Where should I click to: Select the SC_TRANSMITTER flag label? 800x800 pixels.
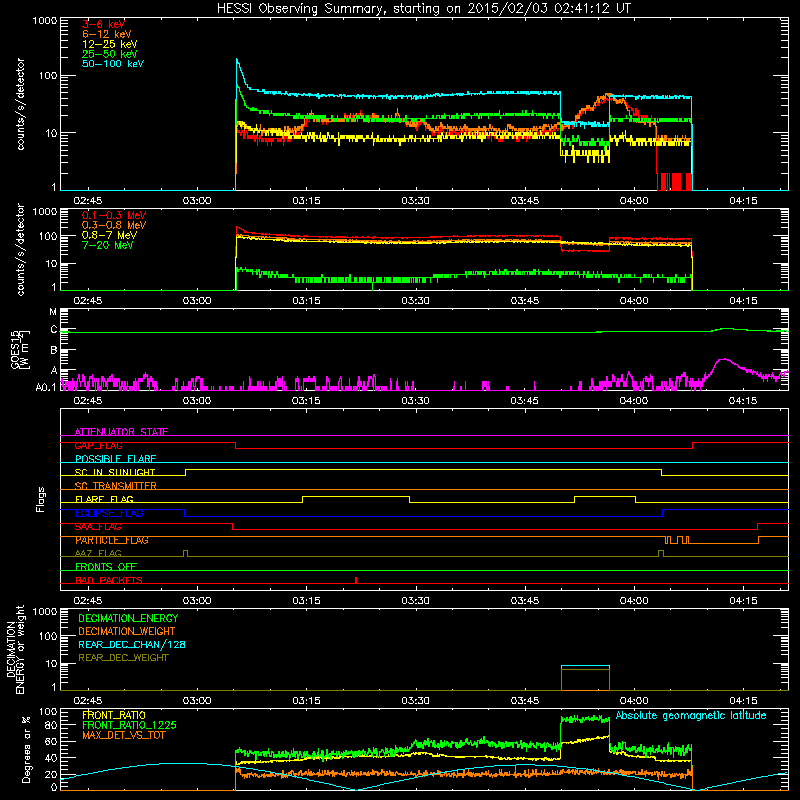coord(115,486)
